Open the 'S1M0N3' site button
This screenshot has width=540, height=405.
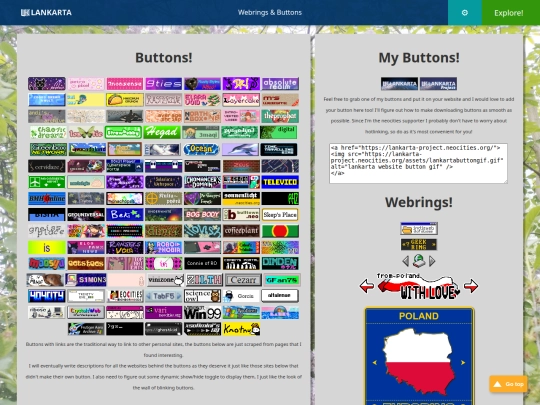(x=86, y=280)
